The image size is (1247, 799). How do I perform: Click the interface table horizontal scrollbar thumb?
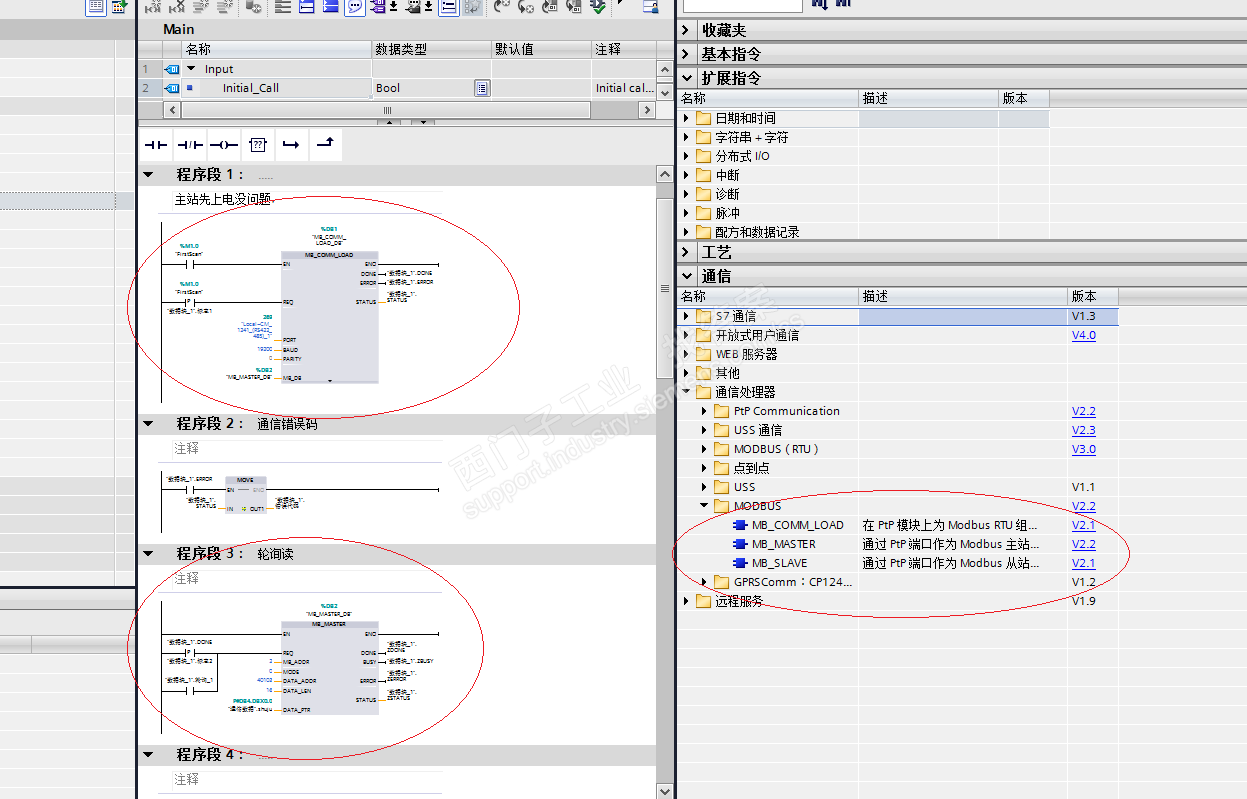coord(387,110)
